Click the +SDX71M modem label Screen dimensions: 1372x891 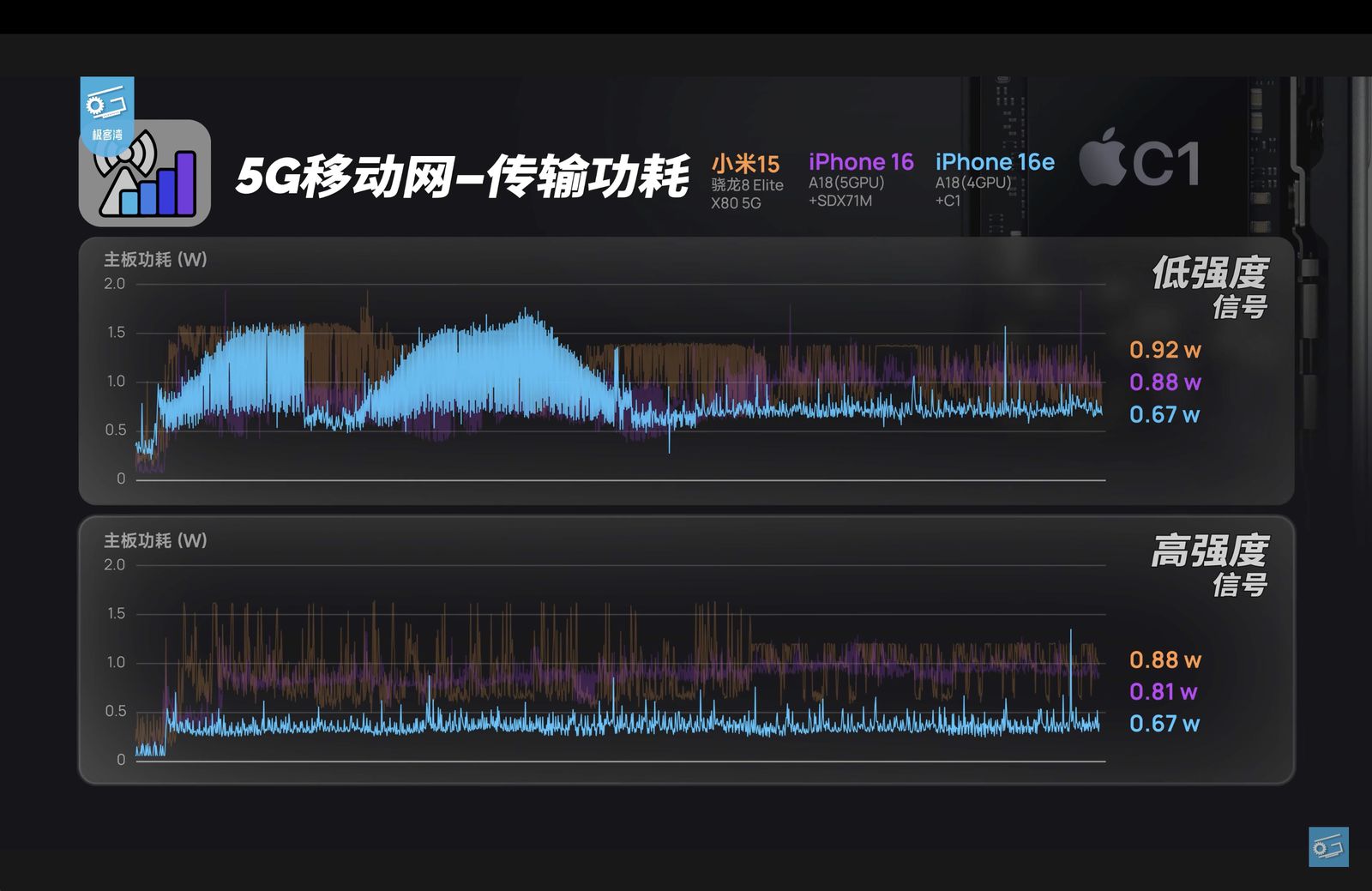840,201
